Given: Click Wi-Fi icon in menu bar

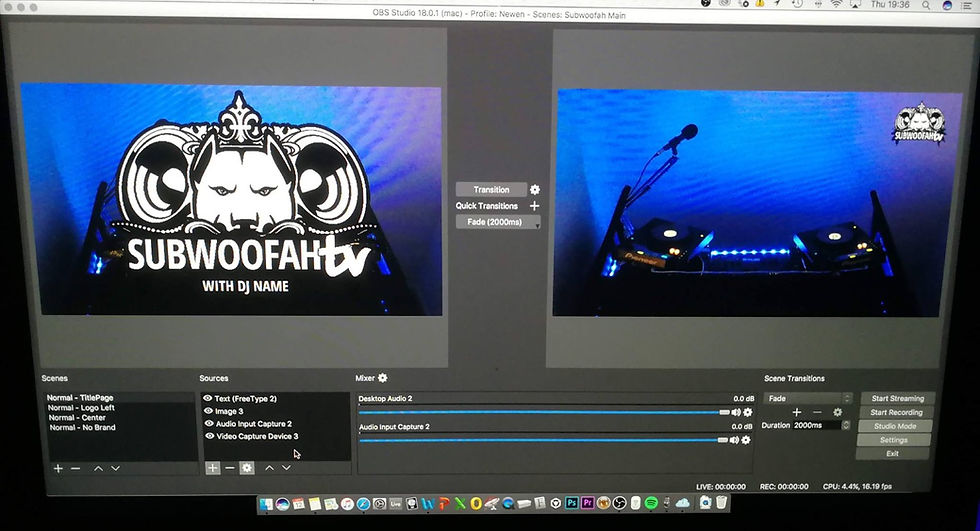Looking at the screenshot, I should click(836, 4).
